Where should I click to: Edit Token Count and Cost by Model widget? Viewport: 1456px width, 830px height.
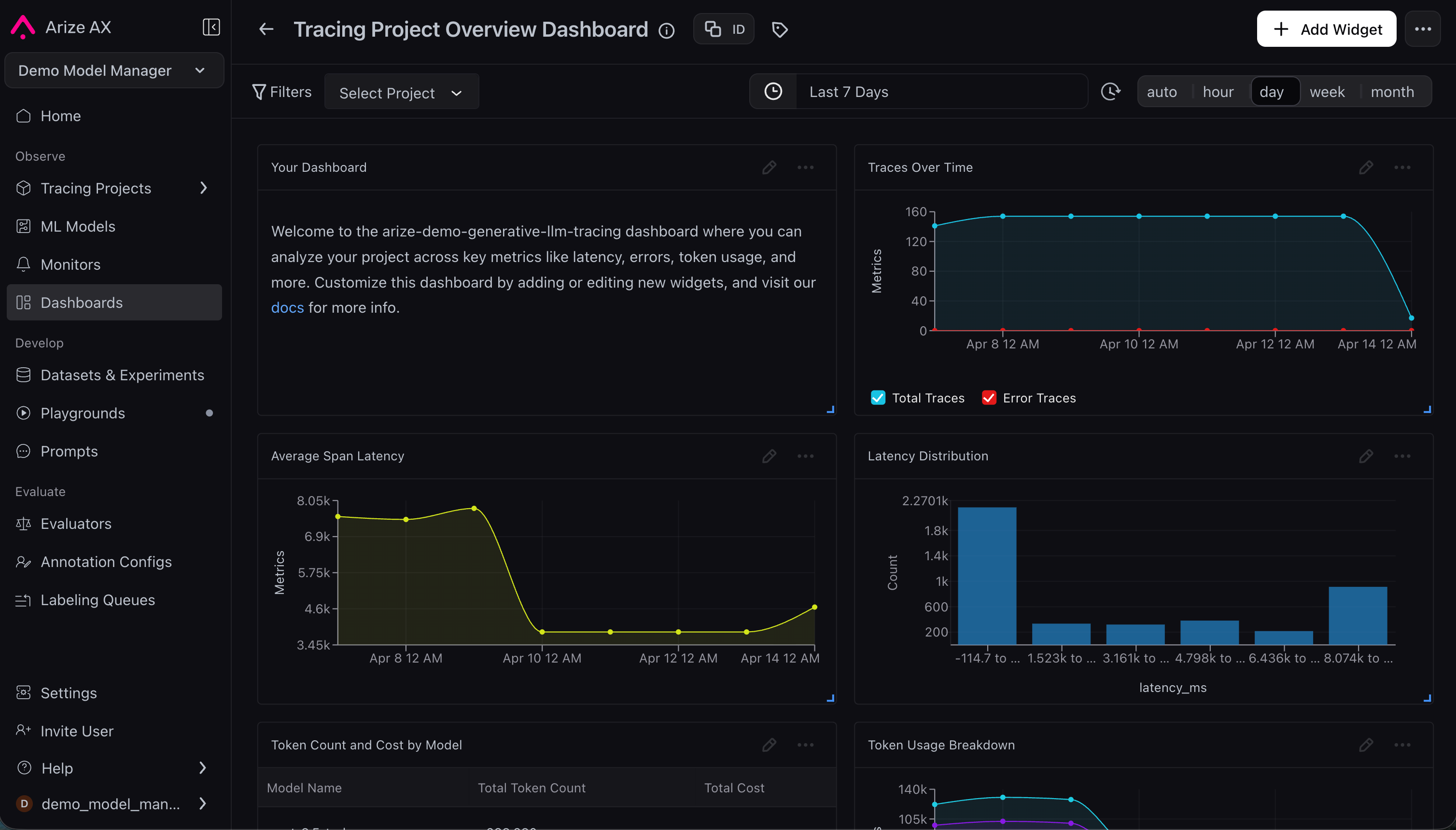[x=769, y=745]
